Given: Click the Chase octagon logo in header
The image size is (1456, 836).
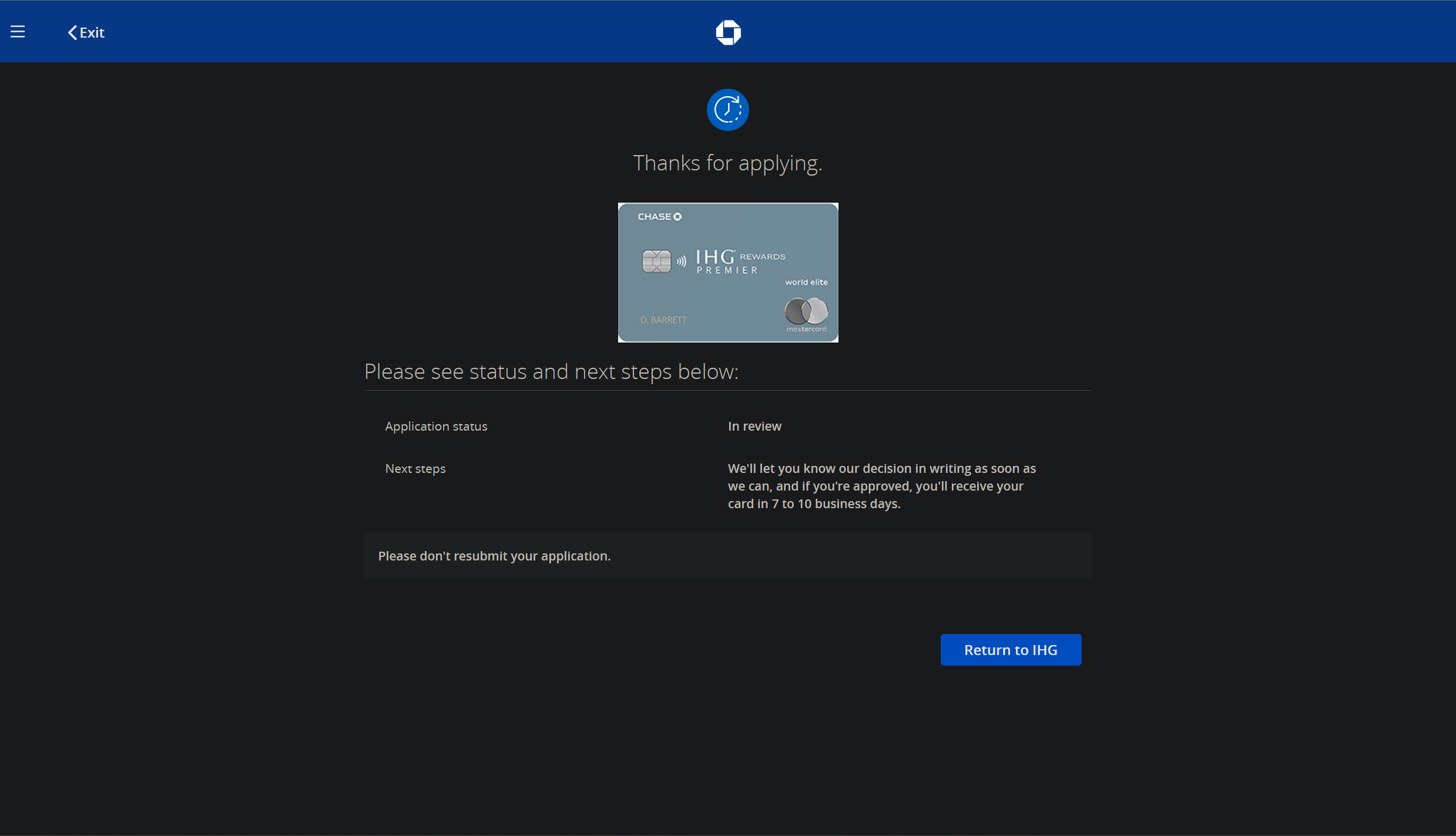Looking at the screenshot, I should pyautogui.click(x=728, y=32).
